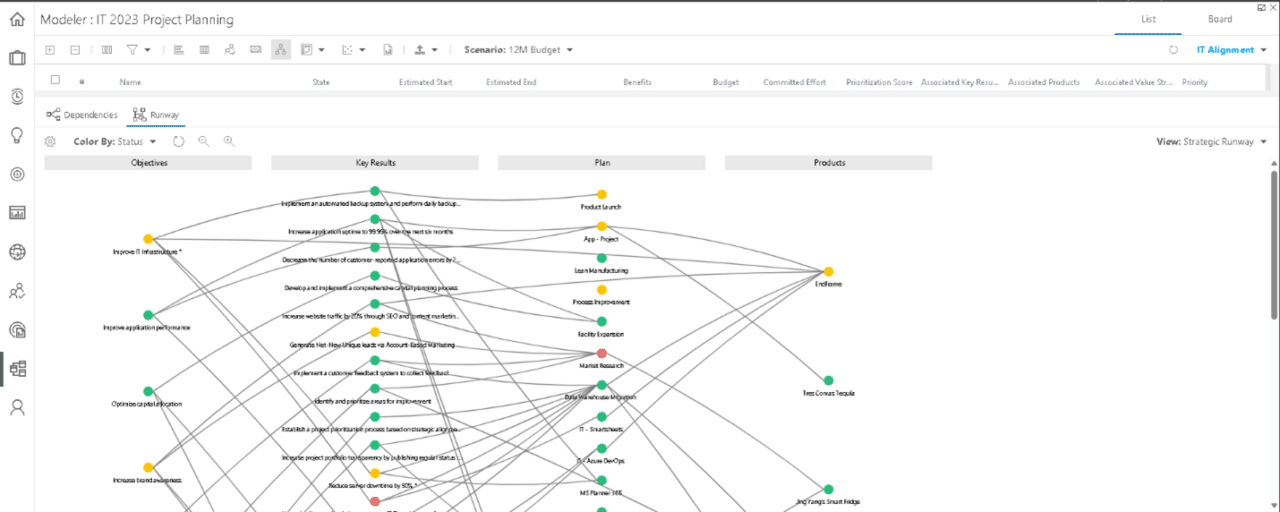Sort by the Name column header
The image size is (1280, 512).
point(130,82)
